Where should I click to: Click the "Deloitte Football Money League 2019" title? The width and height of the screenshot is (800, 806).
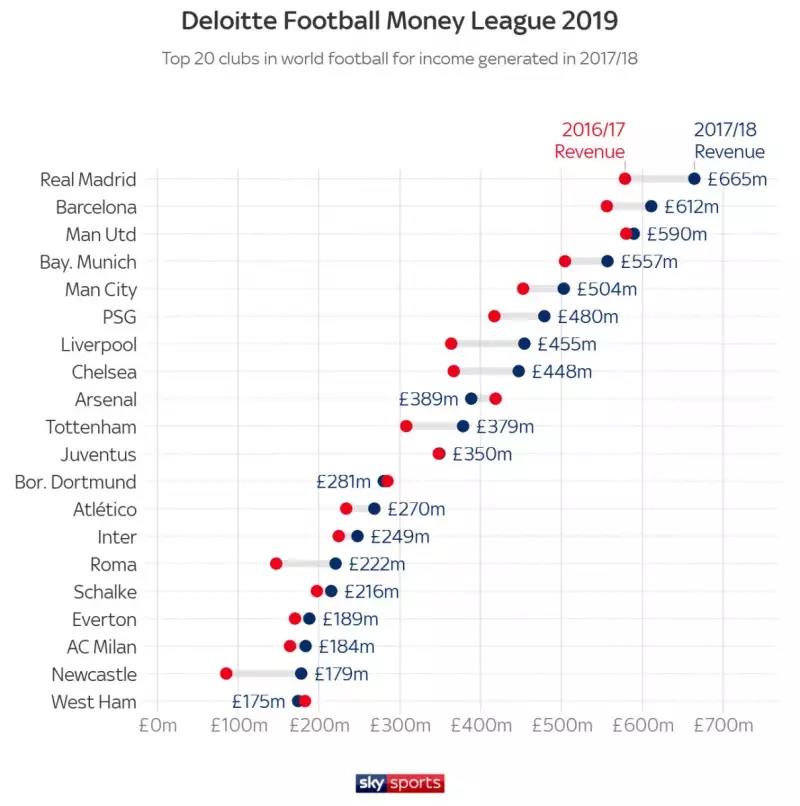tap(400, 21)
